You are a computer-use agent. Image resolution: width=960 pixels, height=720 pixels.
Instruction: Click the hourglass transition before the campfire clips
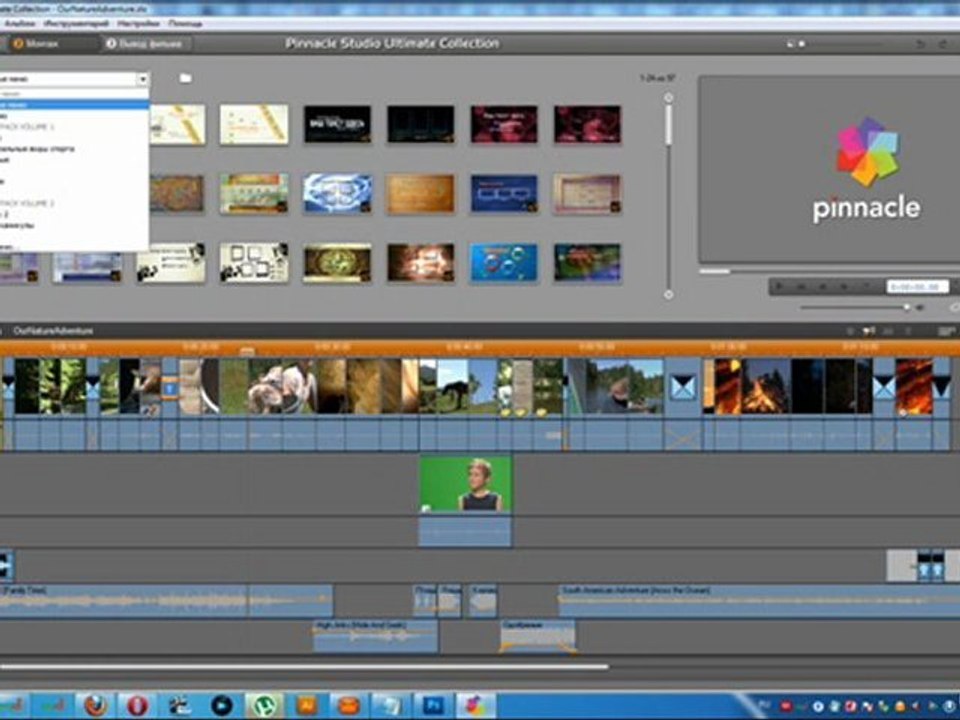point(683,387)
